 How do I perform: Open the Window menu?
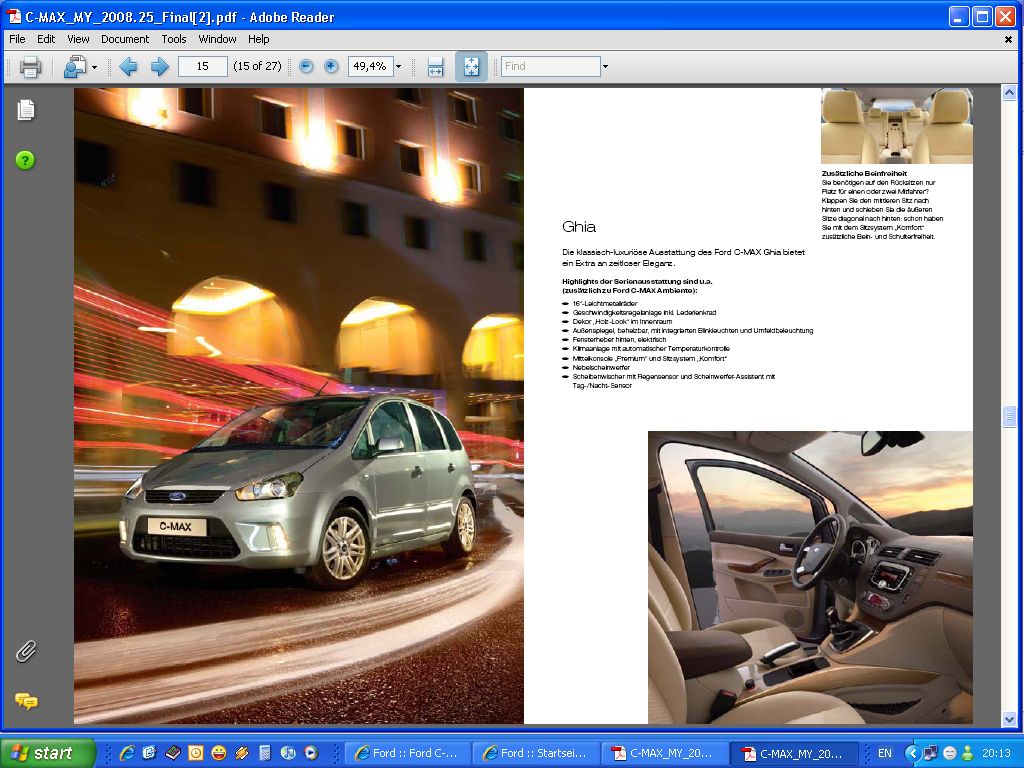[217, 39]
